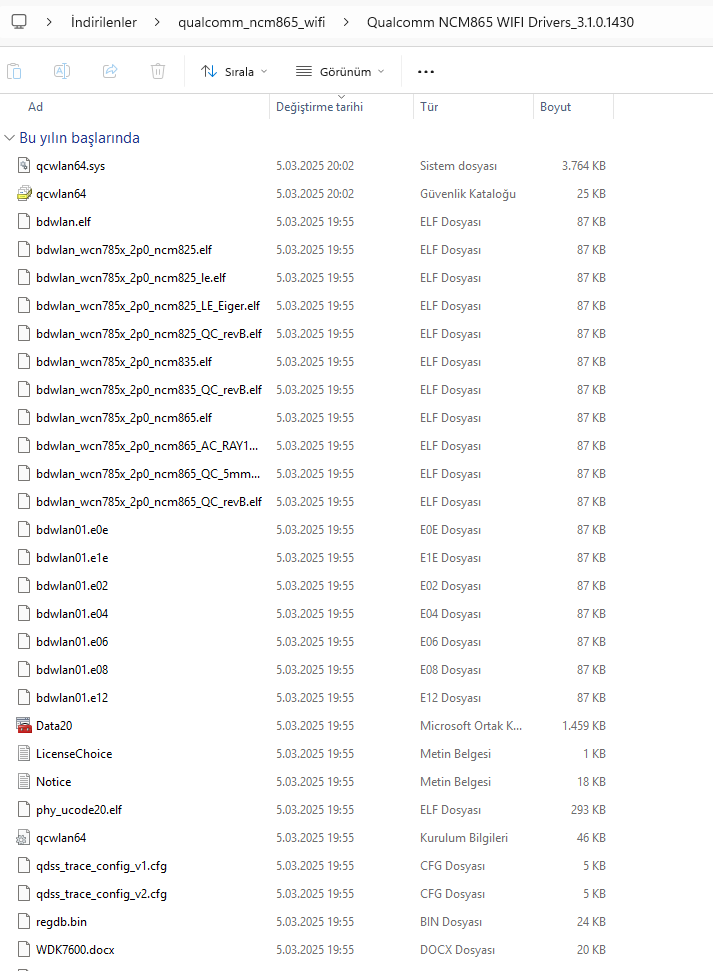This screenshot has height=971, width=713.
Task: Click the '3.764 KB' size cell
Action: coord(584,165)
